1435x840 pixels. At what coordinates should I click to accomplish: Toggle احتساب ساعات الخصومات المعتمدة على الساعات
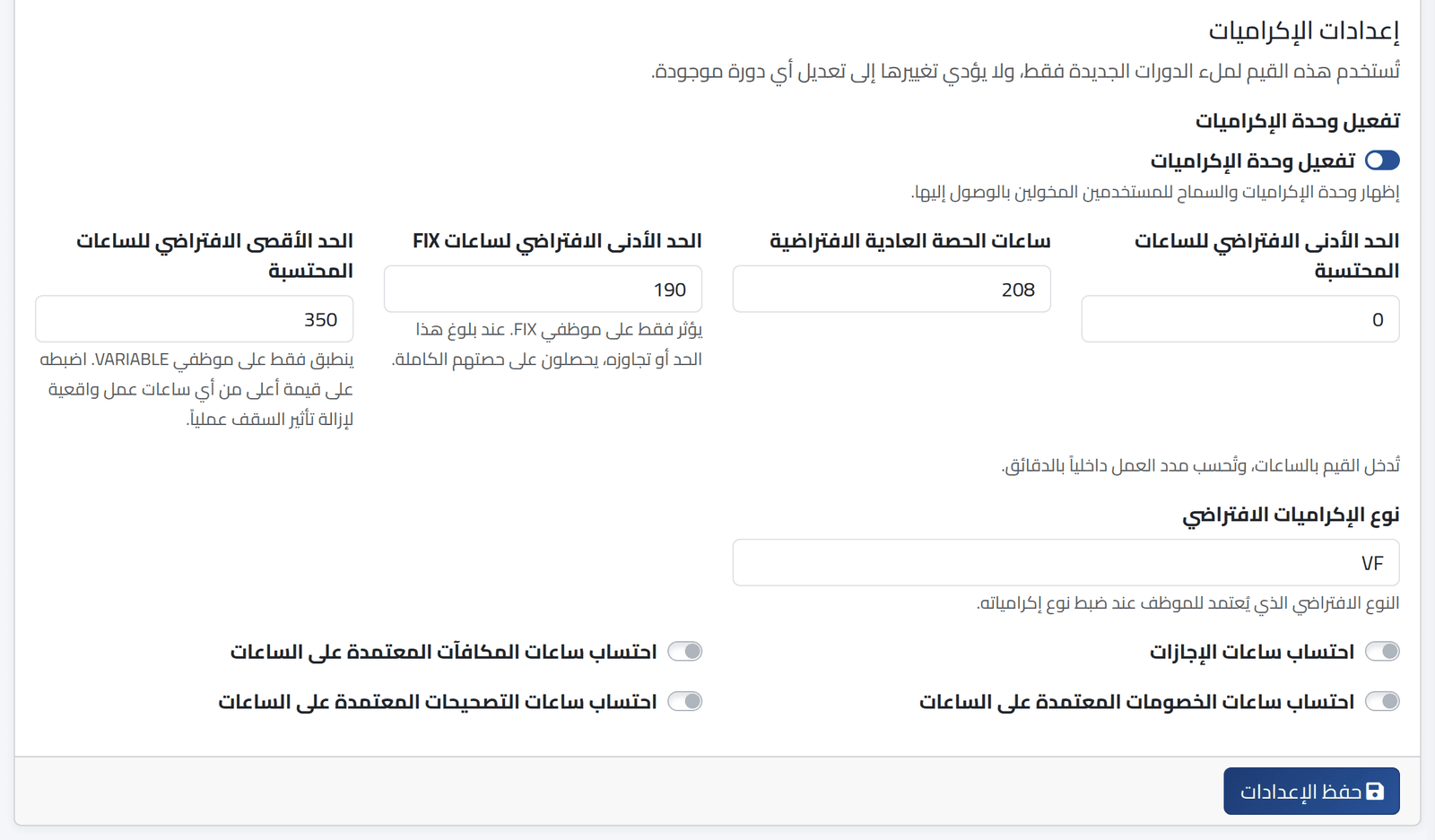[x=1382, y=701]
